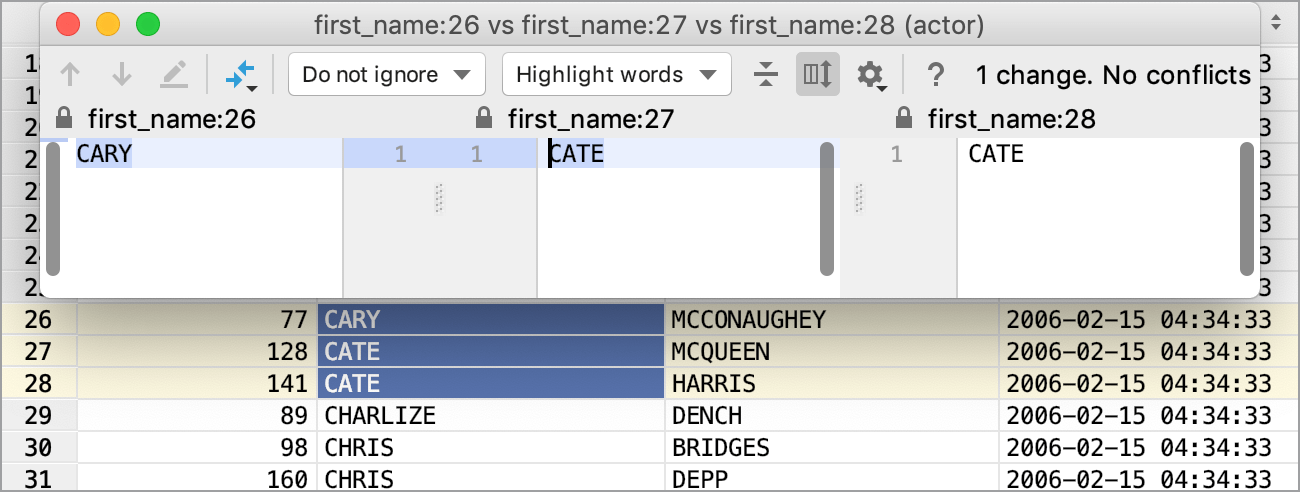Click the collapse unchanged fragments icon
Image resolution: width=1300 pixels, height=492 pixels.
pyautogui.click(x=766, y=74)
